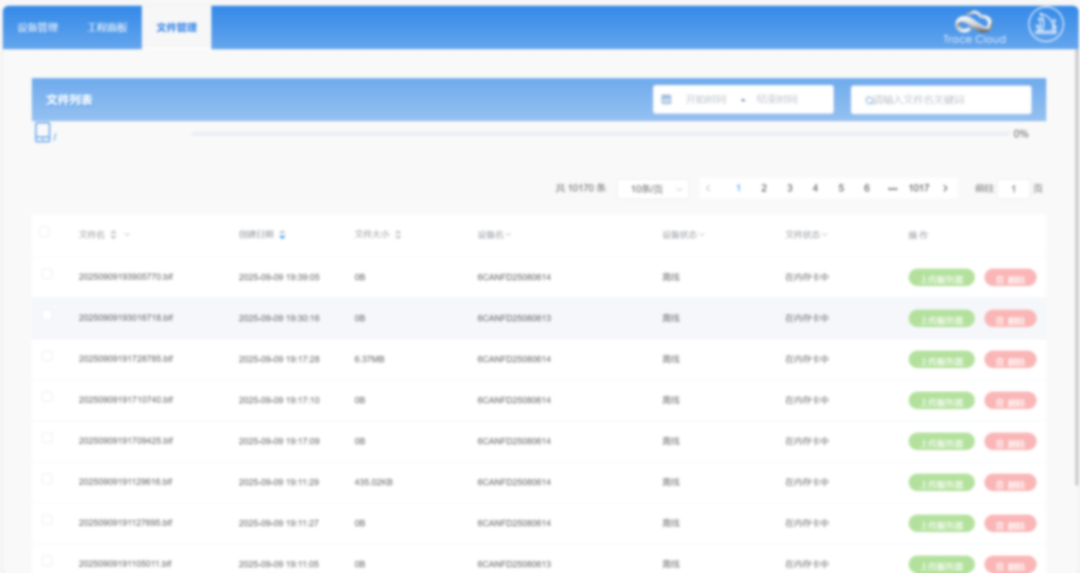Click green upload button for 19:39:05 row

click(x=941, y=278)
